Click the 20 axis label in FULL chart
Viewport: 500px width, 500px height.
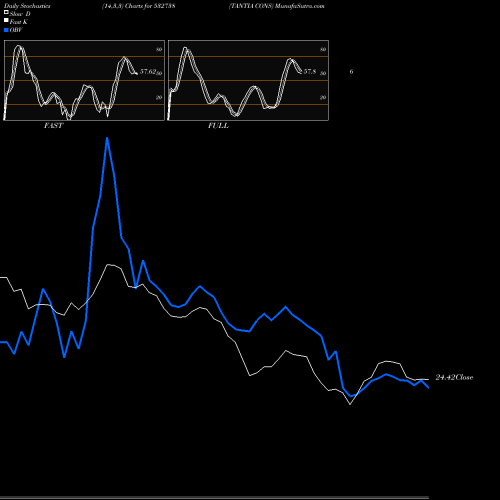coord(323,97)
